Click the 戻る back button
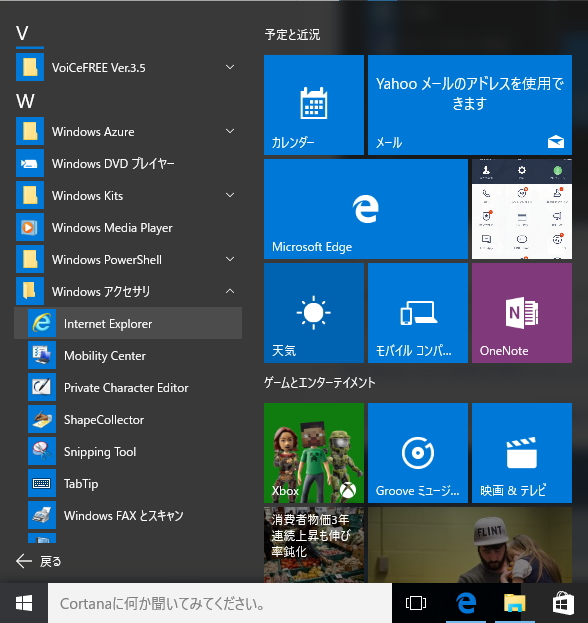 pos(39,561)
